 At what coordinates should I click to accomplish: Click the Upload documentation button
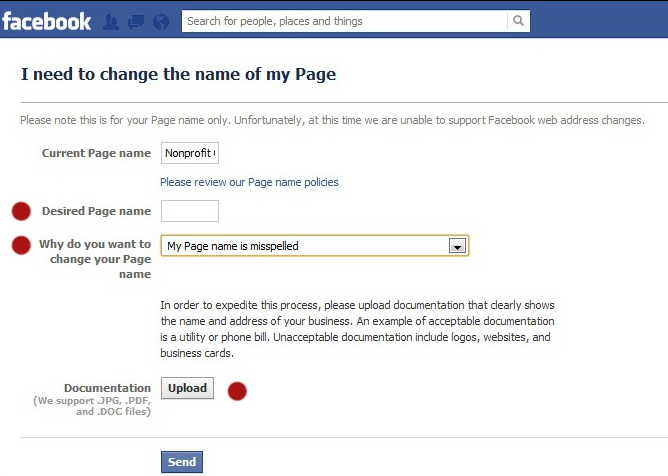[187, 388]
